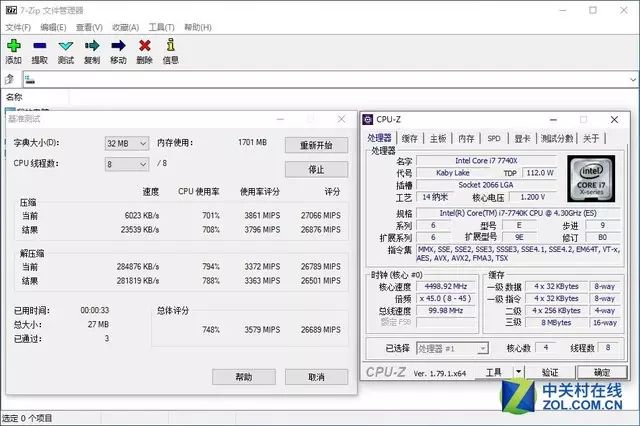640x426 pixels.
Task: Click the Add (添加) green plus icon
Action: click(13, 45)
